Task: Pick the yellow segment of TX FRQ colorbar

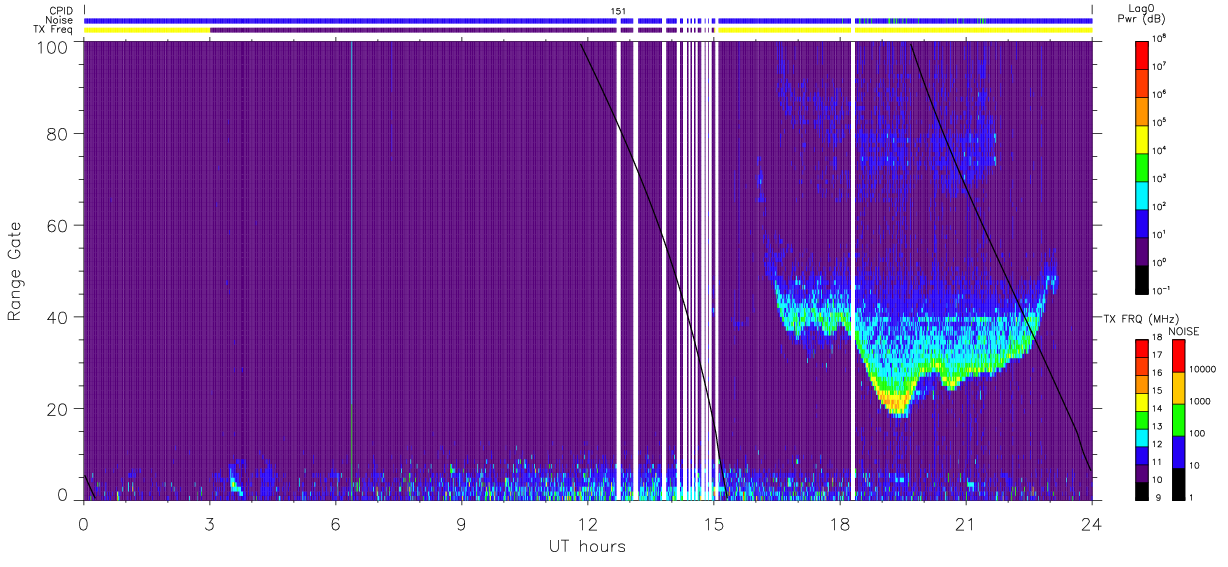Action: click(1142, 402)
